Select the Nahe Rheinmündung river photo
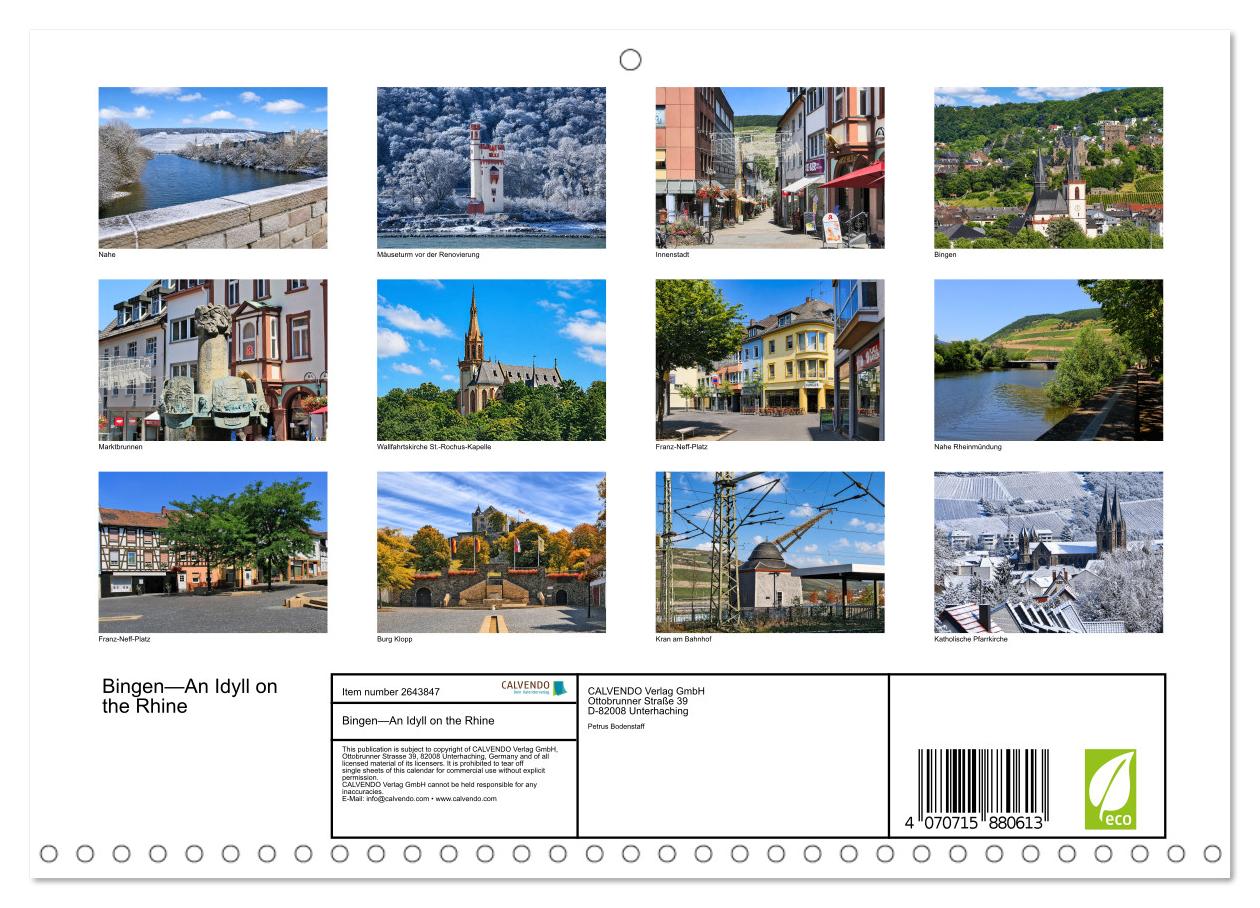Screen dimensions: 1260x908 (1049, 360)
